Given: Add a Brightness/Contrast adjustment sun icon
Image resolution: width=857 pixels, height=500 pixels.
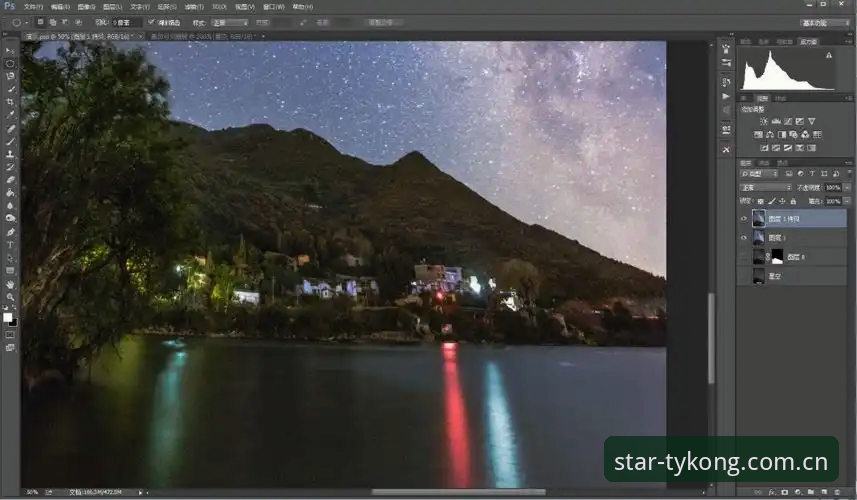Looking at the screenshot, I should tap(764, 121).
